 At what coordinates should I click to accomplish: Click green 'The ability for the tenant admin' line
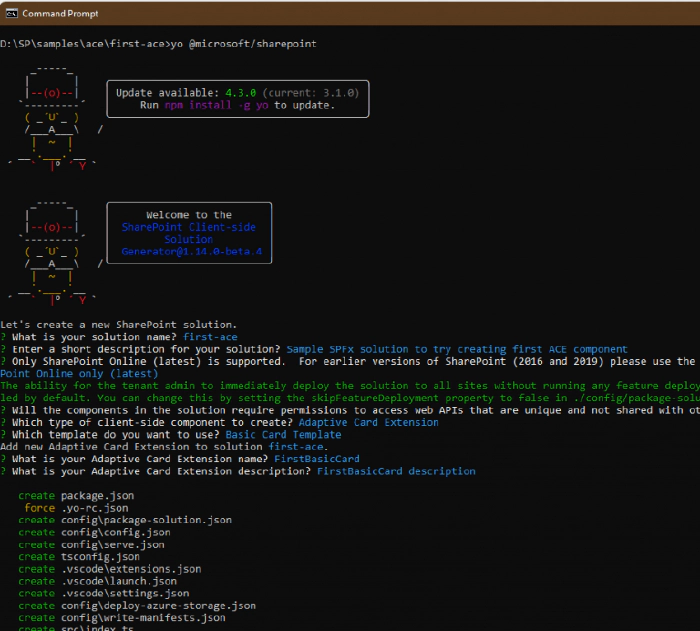350,385
